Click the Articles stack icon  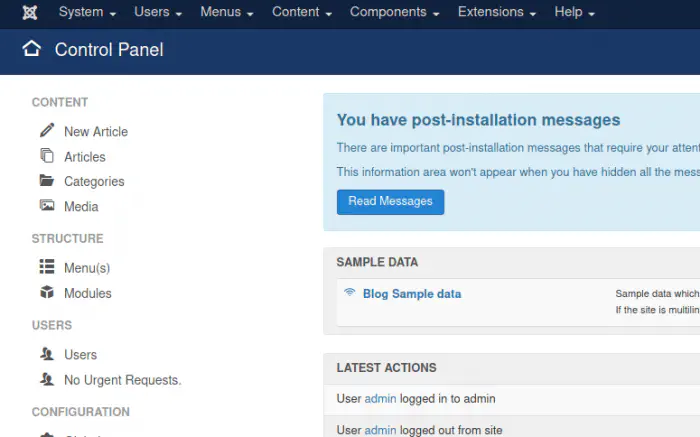tap(47, 156)
